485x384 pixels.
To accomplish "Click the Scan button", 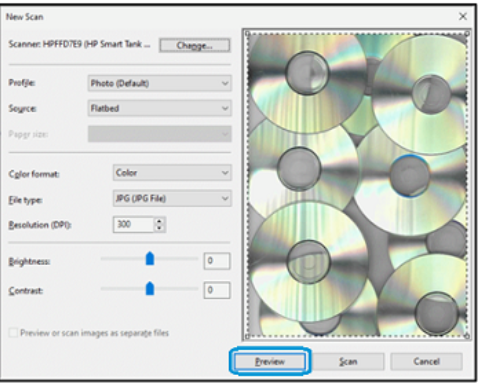I will coord(348,362).
